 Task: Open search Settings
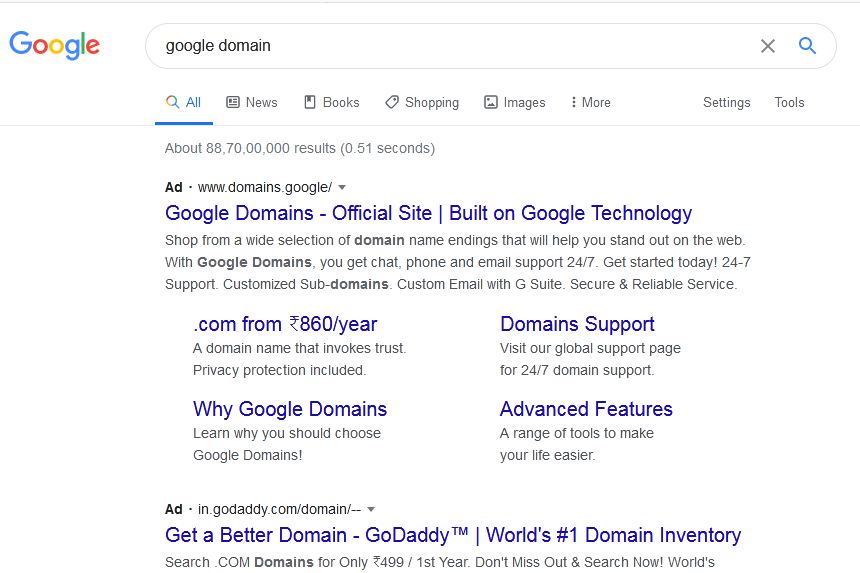(726, 103)
